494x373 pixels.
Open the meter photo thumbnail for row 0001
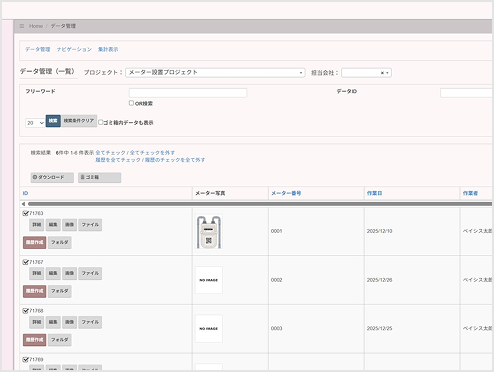(x=209, y=231)
